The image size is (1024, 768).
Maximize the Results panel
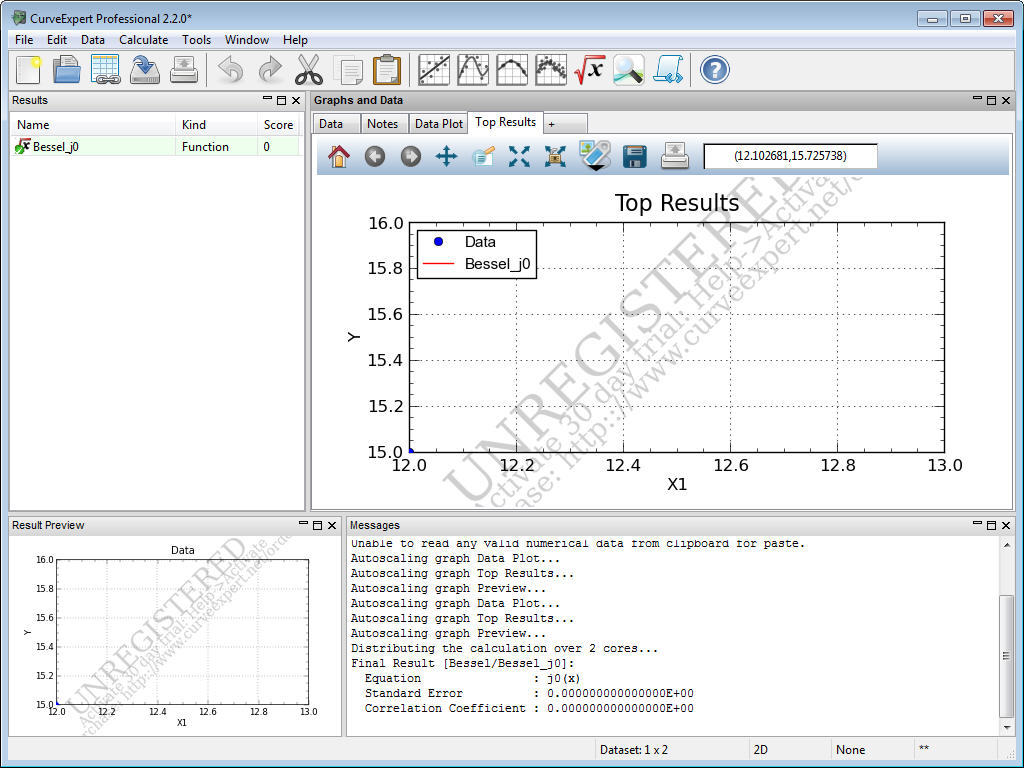click(281, 100)
